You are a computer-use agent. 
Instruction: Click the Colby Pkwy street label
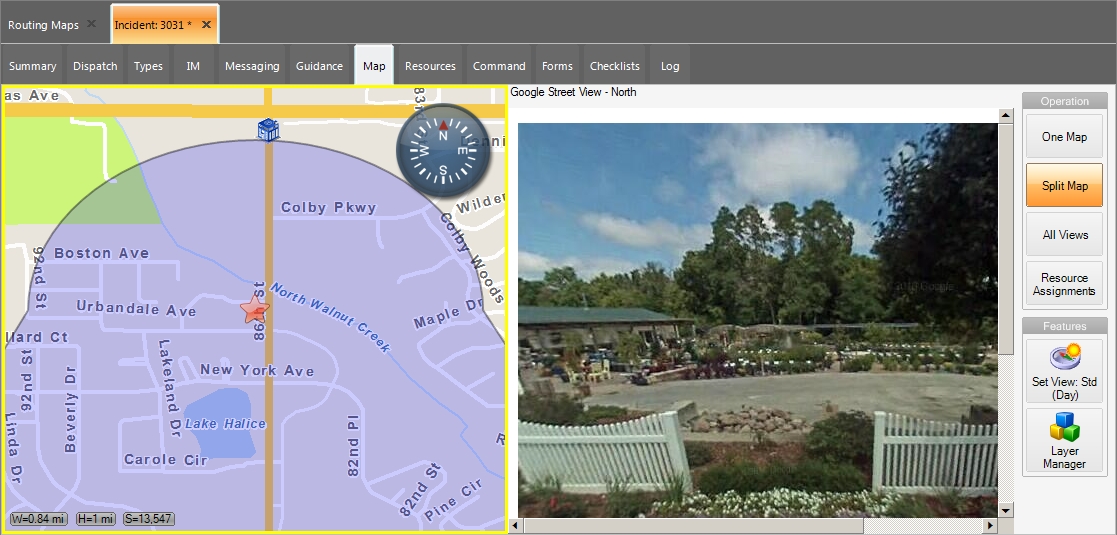click(328, 207)
